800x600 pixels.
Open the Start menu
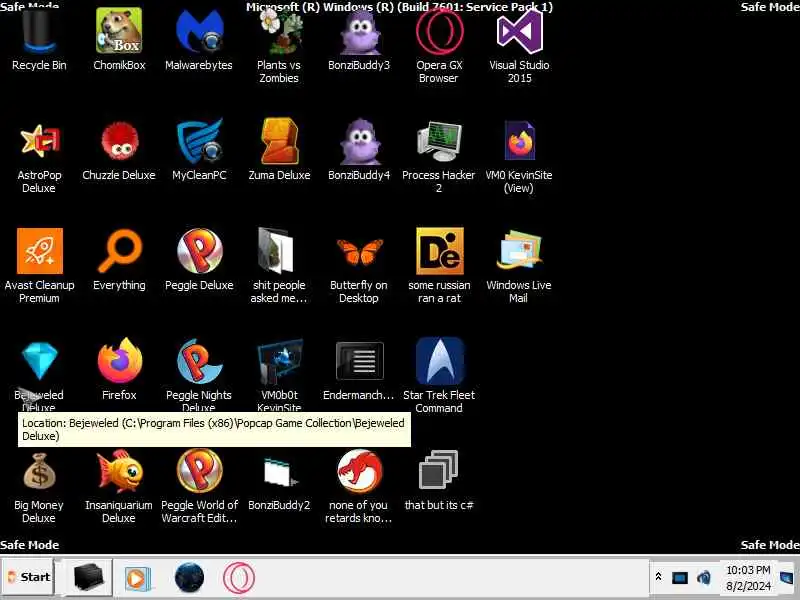tap(29, 577)
